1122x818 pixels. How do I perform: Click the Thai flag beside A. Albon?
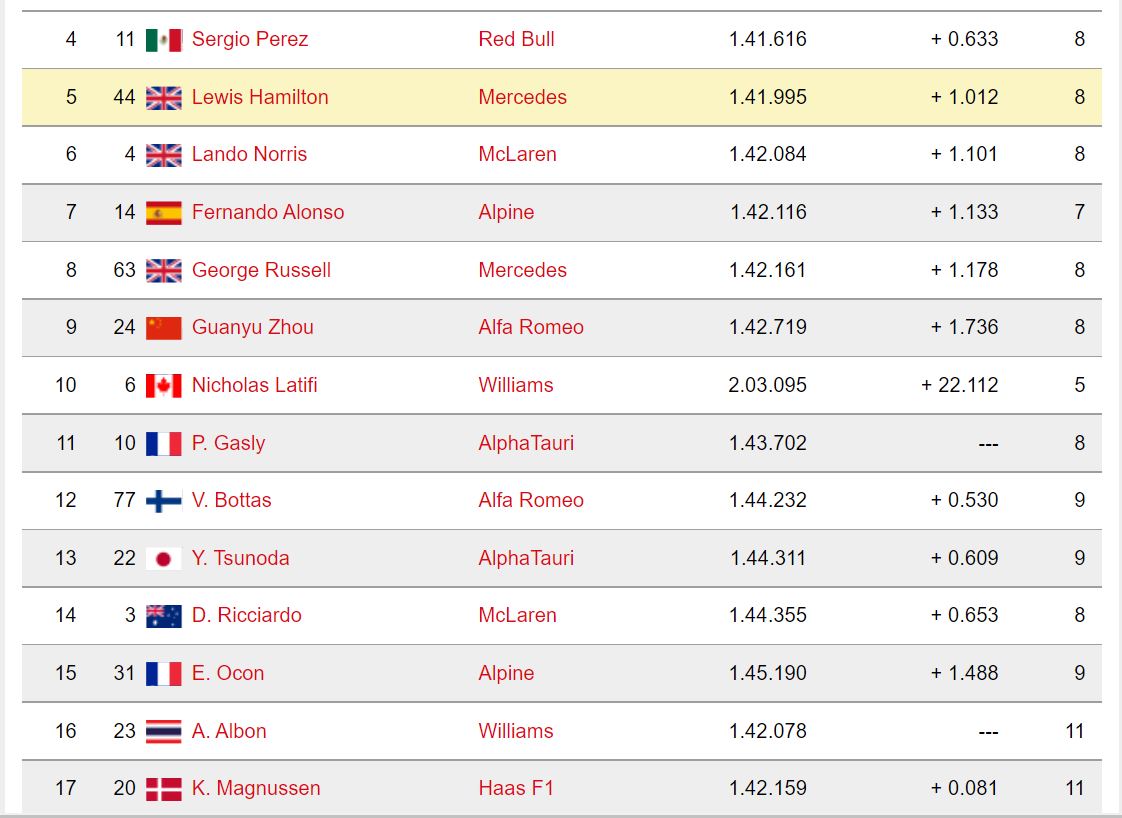[163, 731]
